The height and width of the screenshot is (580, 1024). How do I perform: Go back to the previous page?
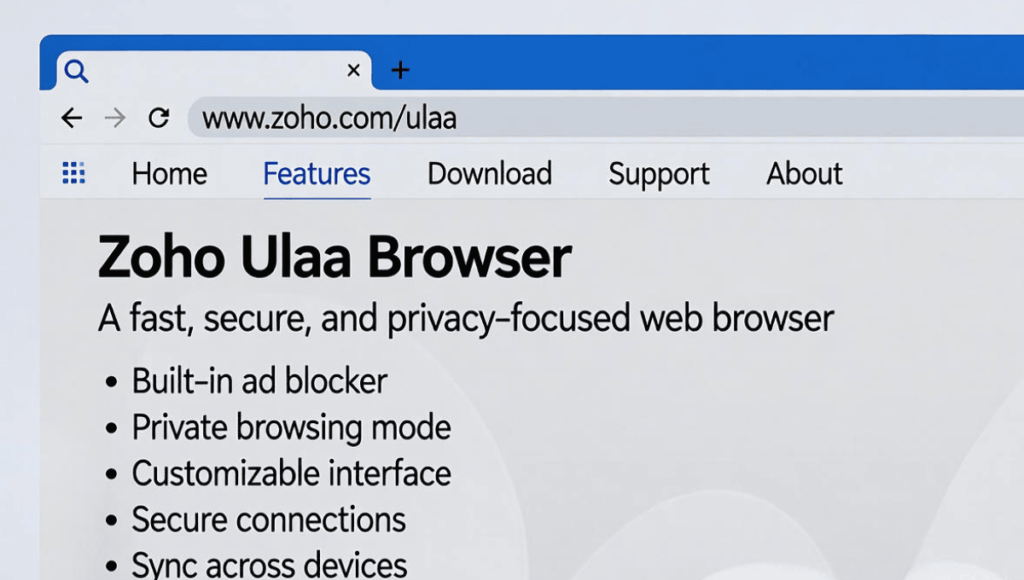click(x=71, y=118)
